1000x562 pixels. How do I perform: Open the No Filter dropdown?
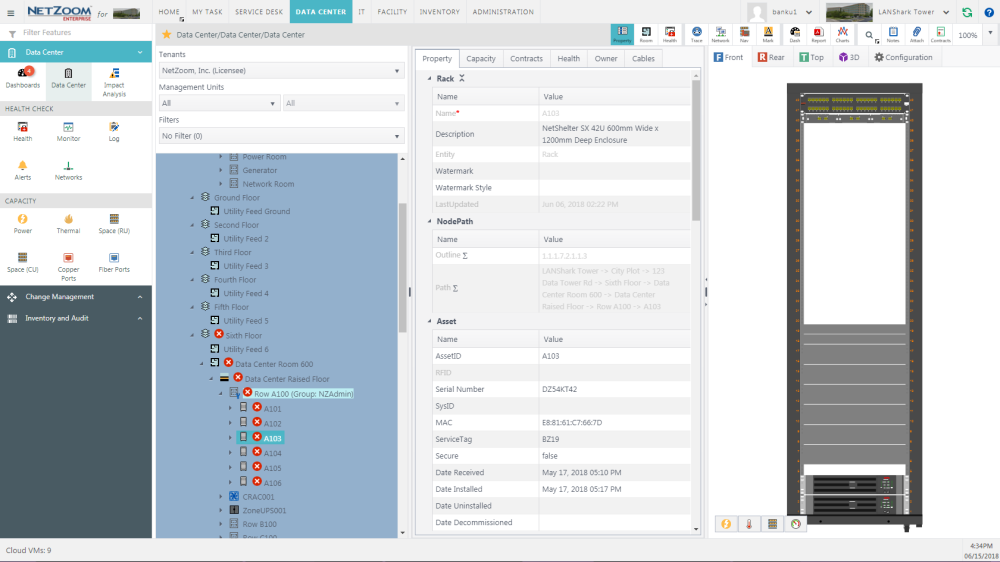(281, 136)
